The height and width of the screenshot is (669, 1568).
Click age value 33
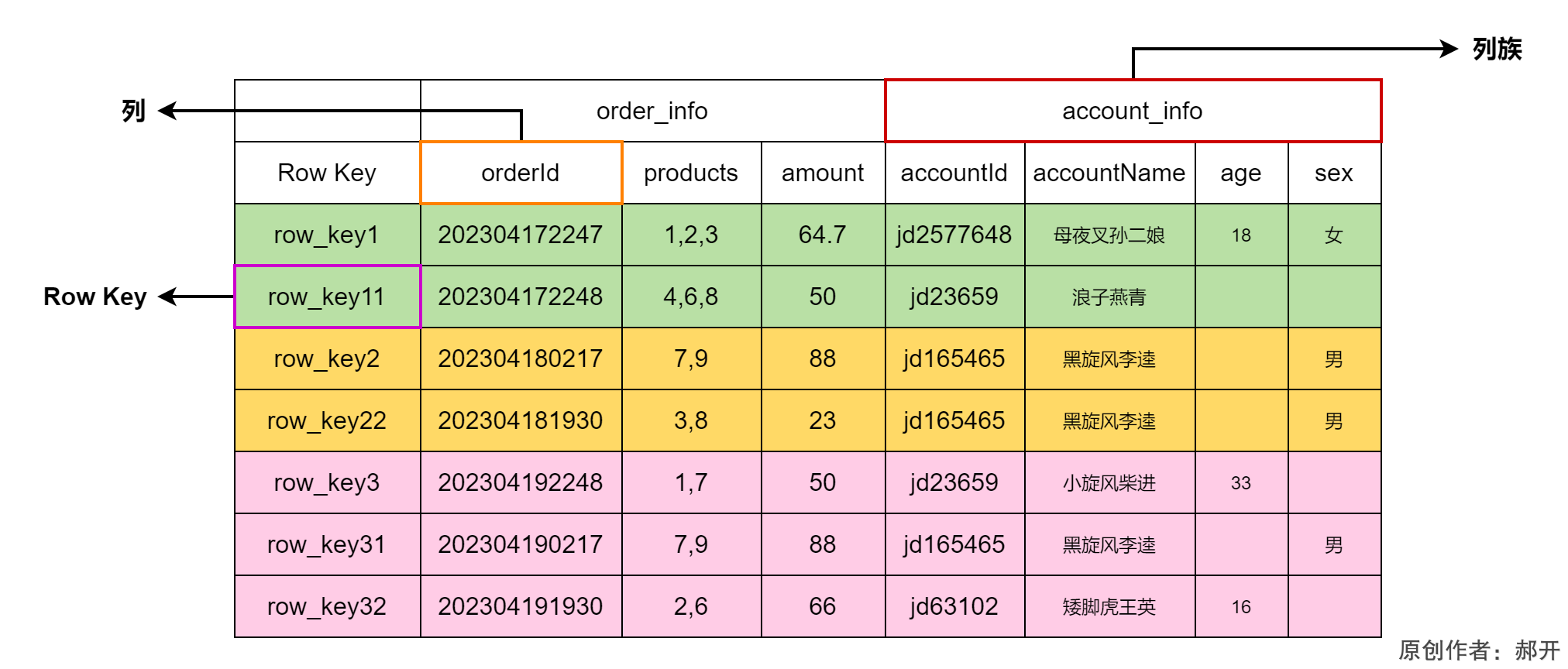click(x=1241, y=482)
